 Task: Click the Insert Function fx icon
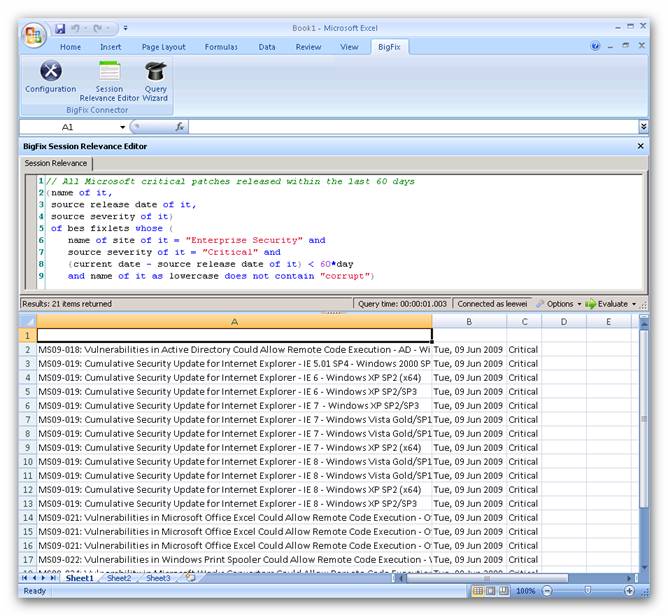[x=179, y=127]
